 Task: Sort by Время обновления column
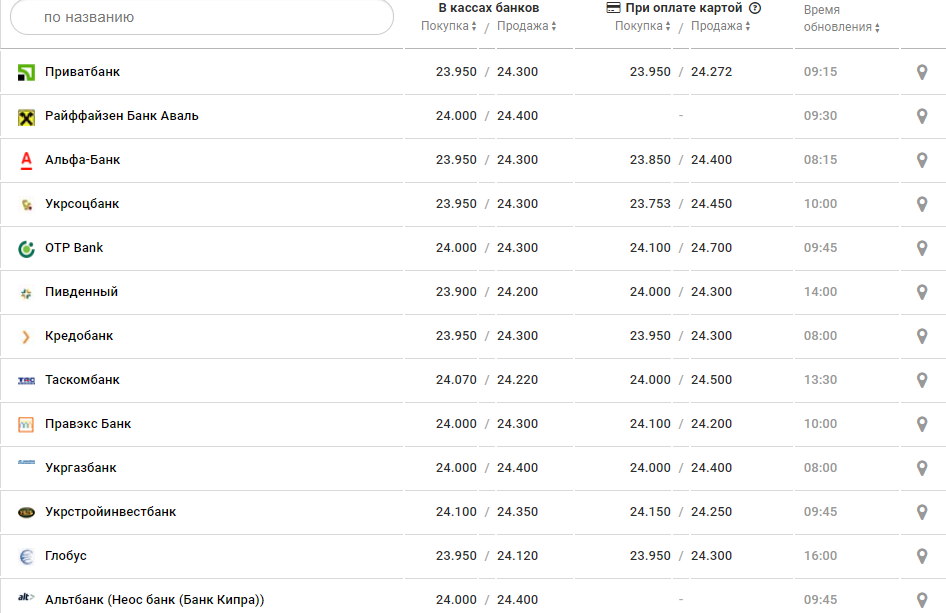842,27
